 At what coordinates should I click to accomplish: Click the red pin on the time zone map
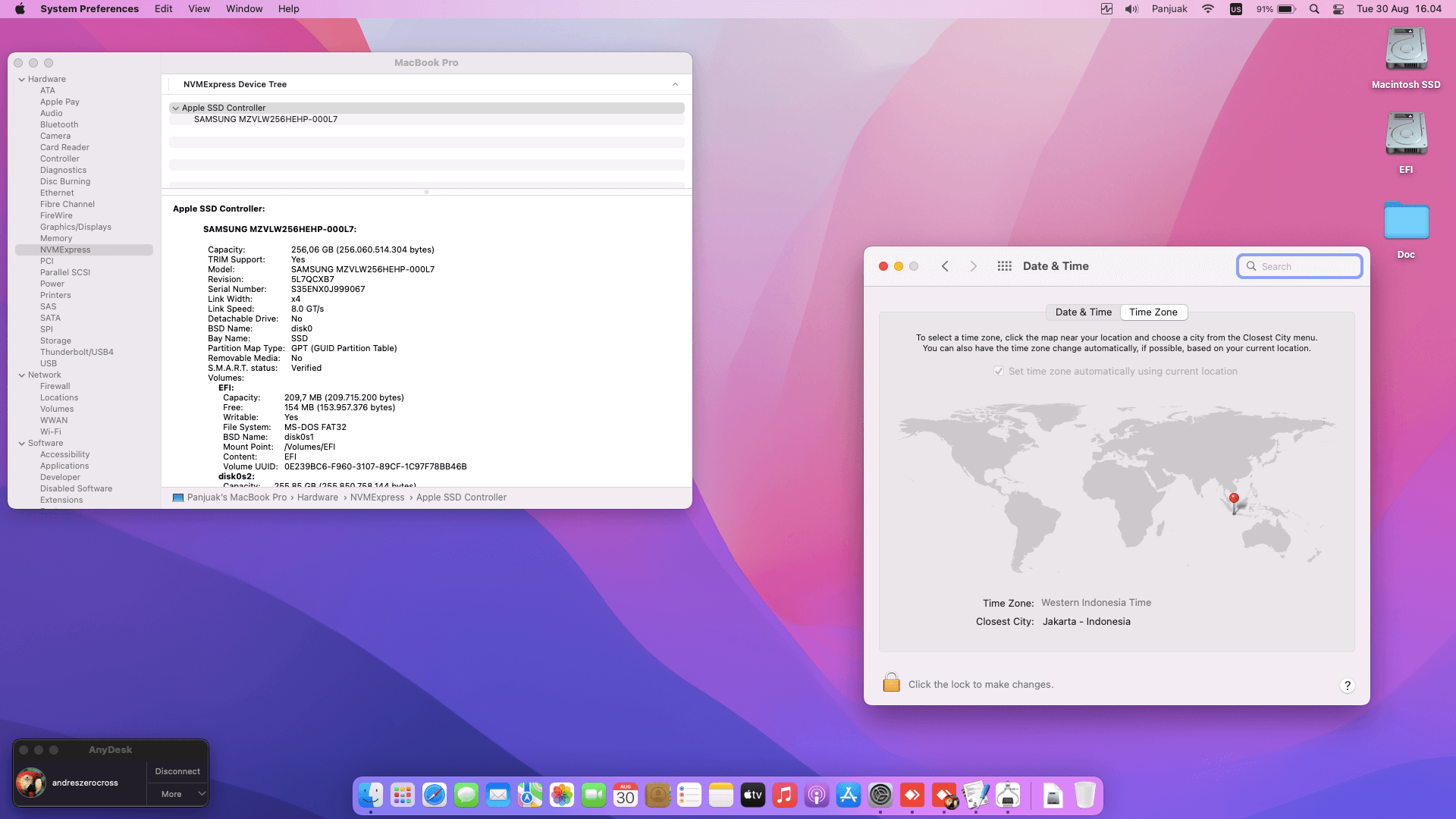1234,499
